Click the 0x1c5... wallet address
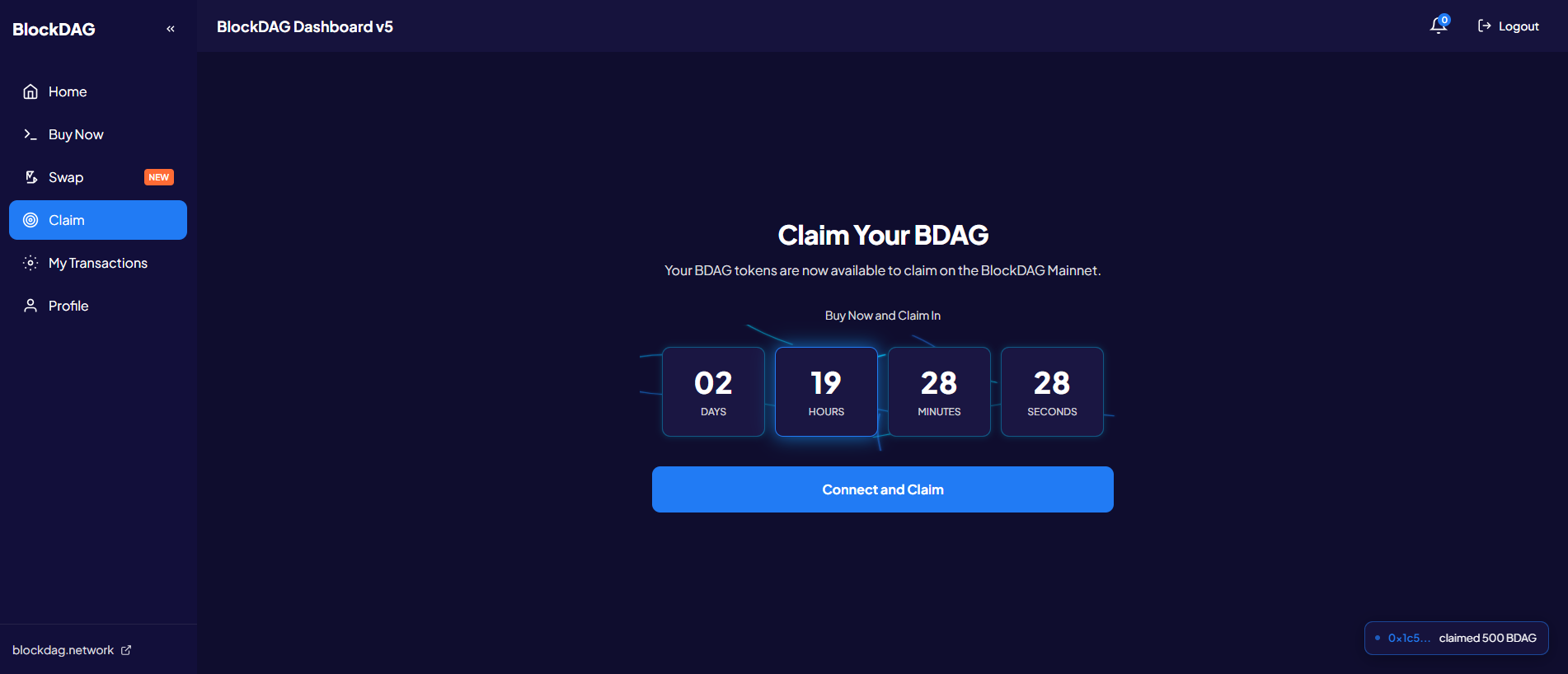This screenshot has width=1568, height=674. 1409,638
